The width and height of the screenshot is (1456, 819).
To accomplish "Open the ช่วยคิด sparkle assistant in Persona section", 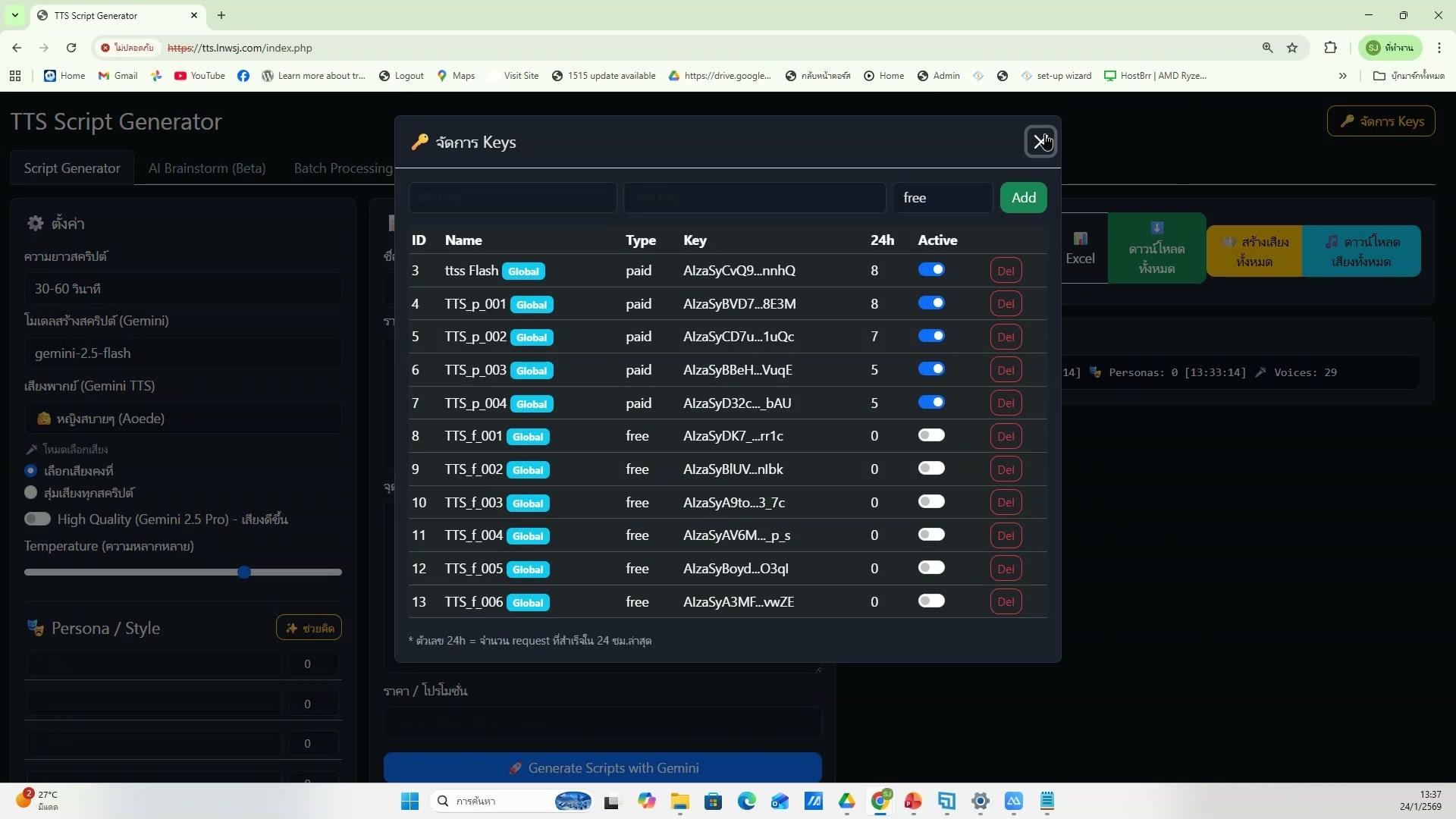I will tap(309, 627).
